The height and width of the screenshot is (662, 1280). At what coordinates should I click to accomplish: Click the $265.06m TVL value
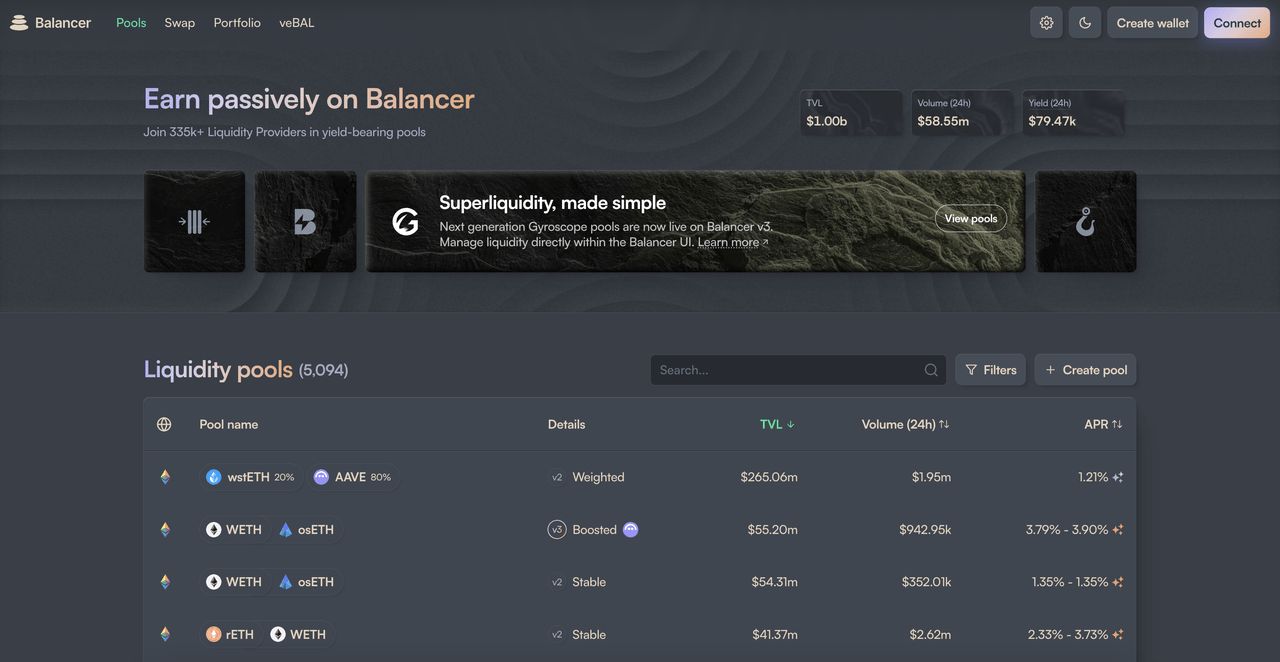click(x=769, y=477)
